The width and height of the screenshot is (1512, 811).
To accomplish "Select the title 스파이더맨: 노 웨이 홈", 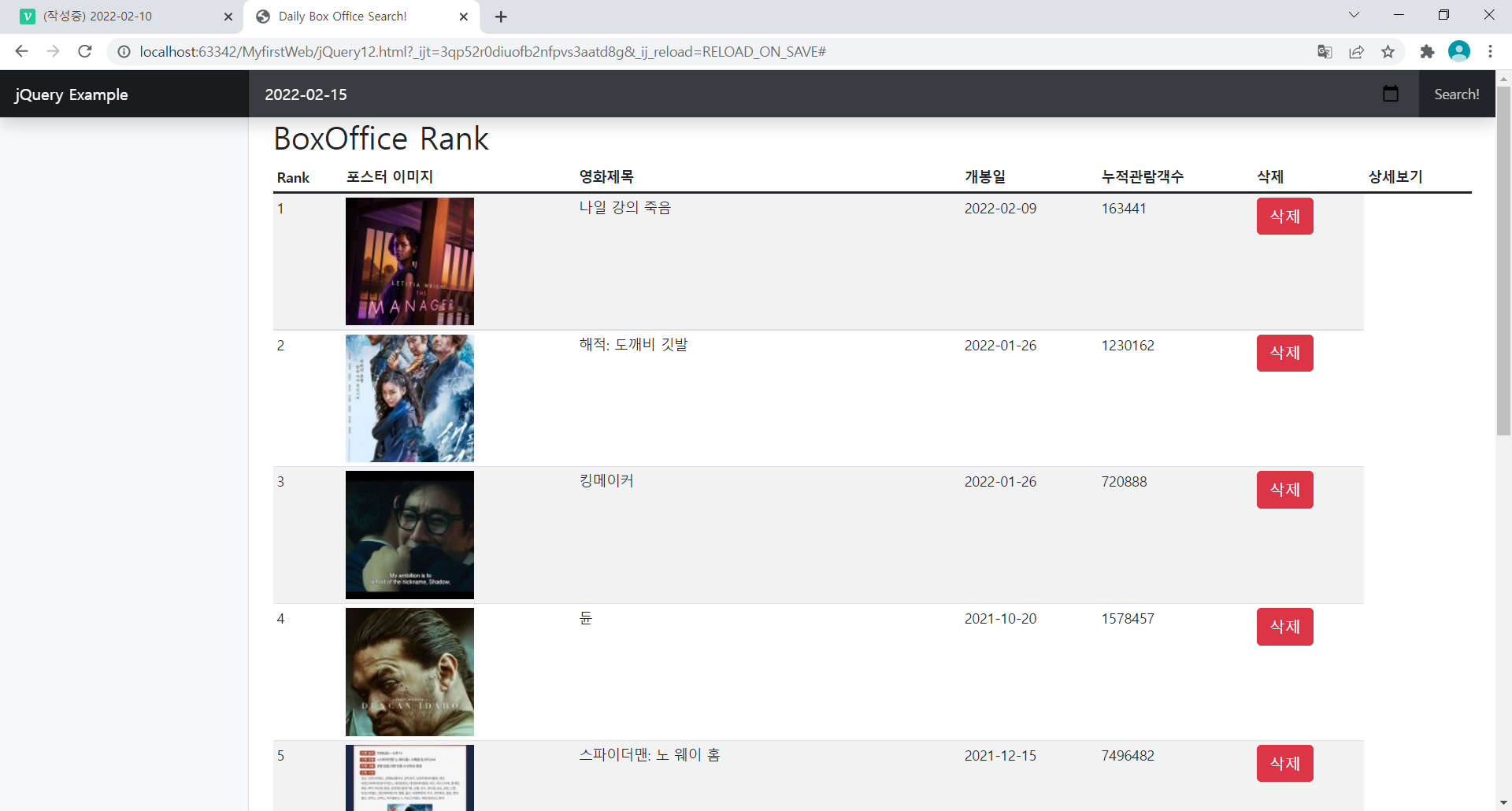I will (650, 755).
